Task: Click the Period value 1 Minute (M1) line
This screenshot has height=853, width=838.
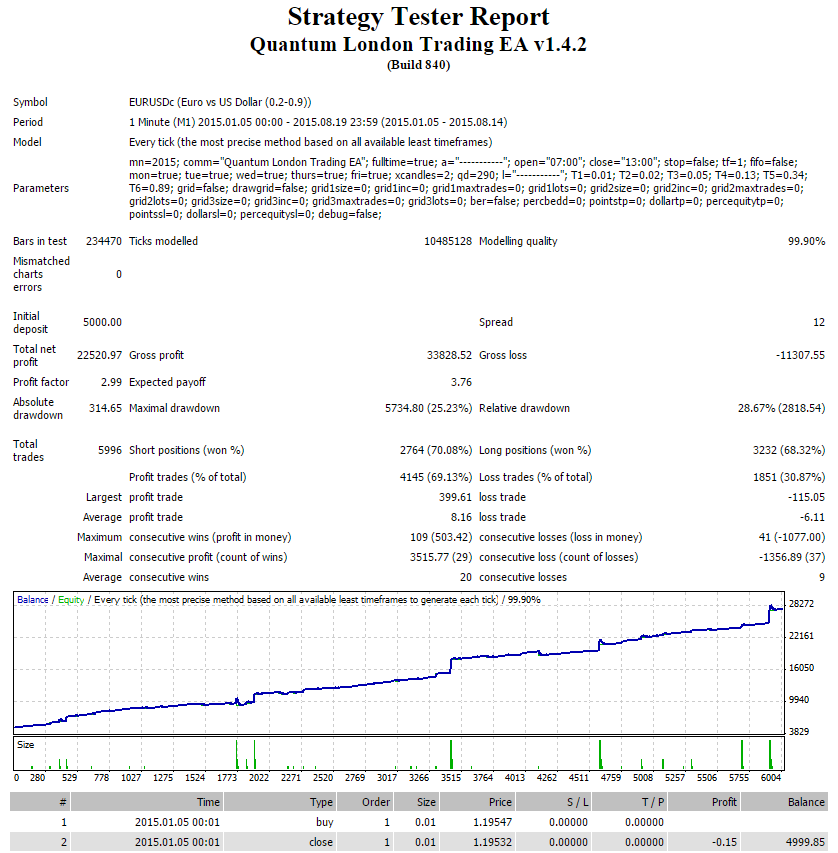Action: coord(318,122)
